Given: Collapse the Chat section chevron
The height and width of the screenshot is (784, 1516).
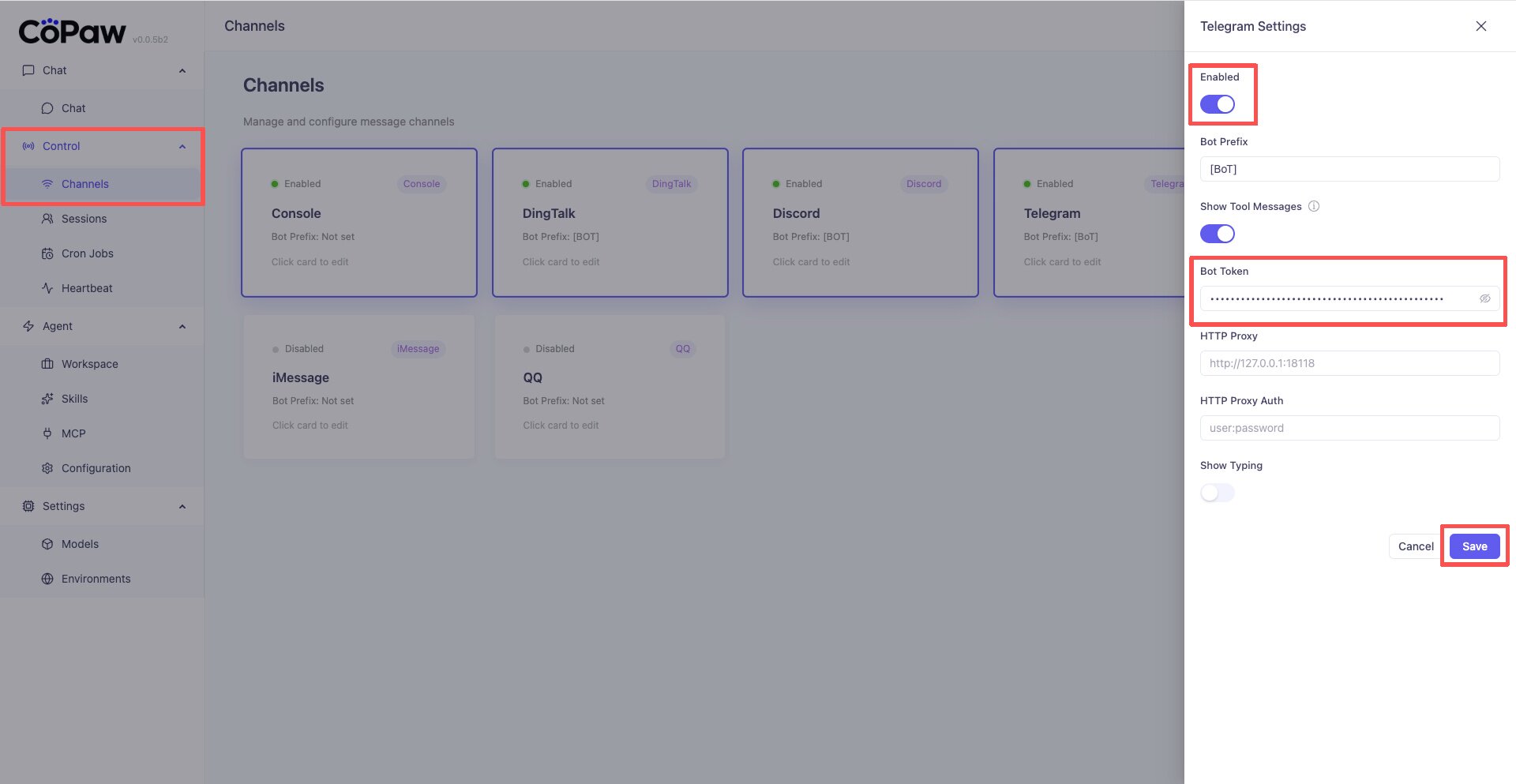Looking at the screenshot, I should click(182, 70).
